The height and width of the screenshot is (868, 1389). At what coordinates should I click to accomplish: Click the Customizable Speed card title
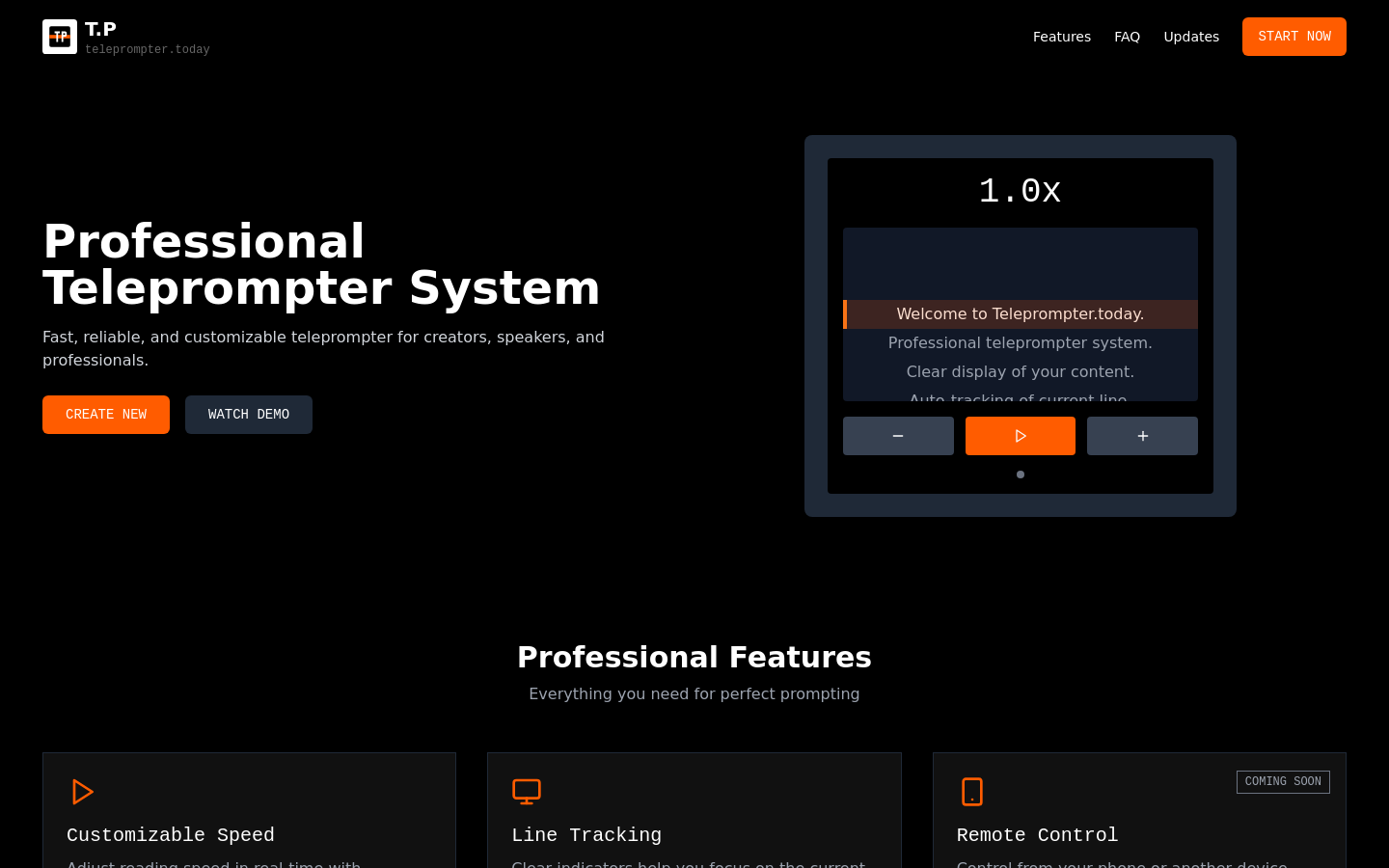click(171, 835)
